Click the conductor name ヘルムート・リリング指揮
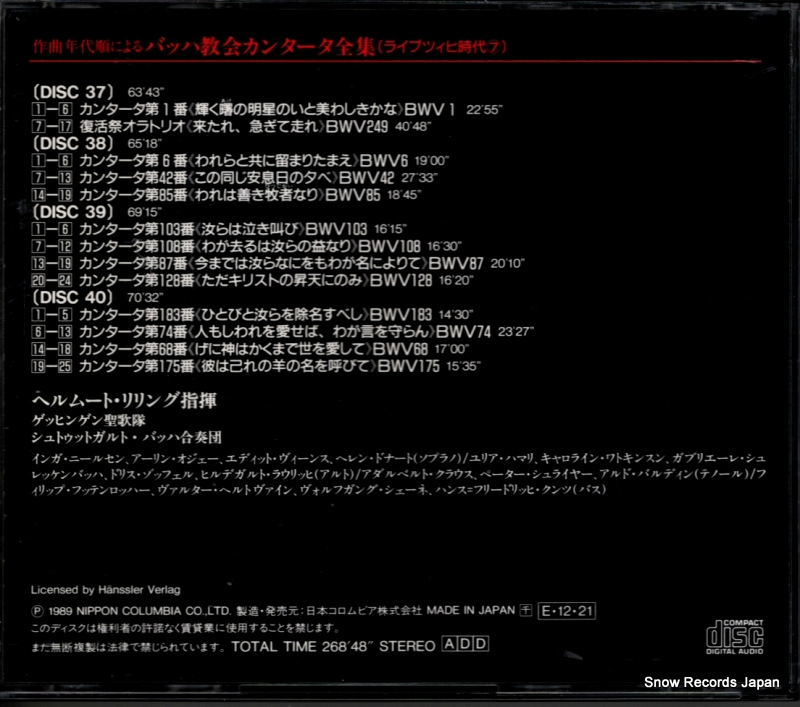This screenshot has width=800, height=707. pos(124,400)
